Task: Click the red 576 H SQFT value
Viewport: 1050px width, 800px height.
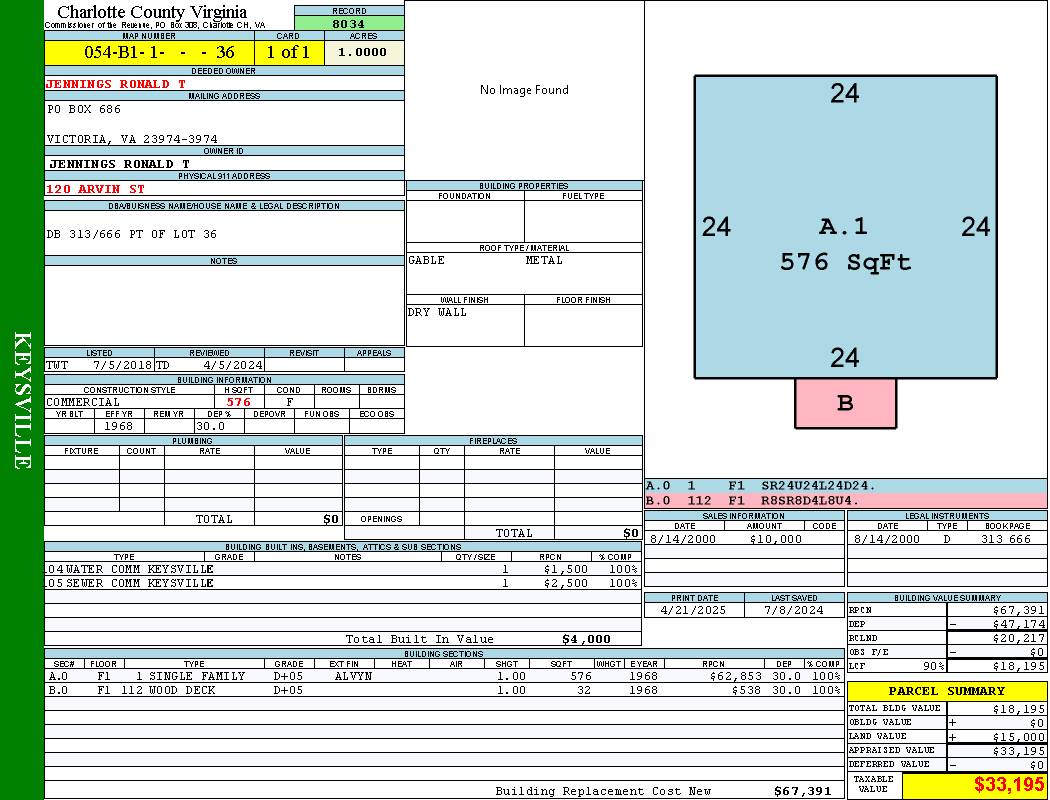Action: tap(239, 402)
